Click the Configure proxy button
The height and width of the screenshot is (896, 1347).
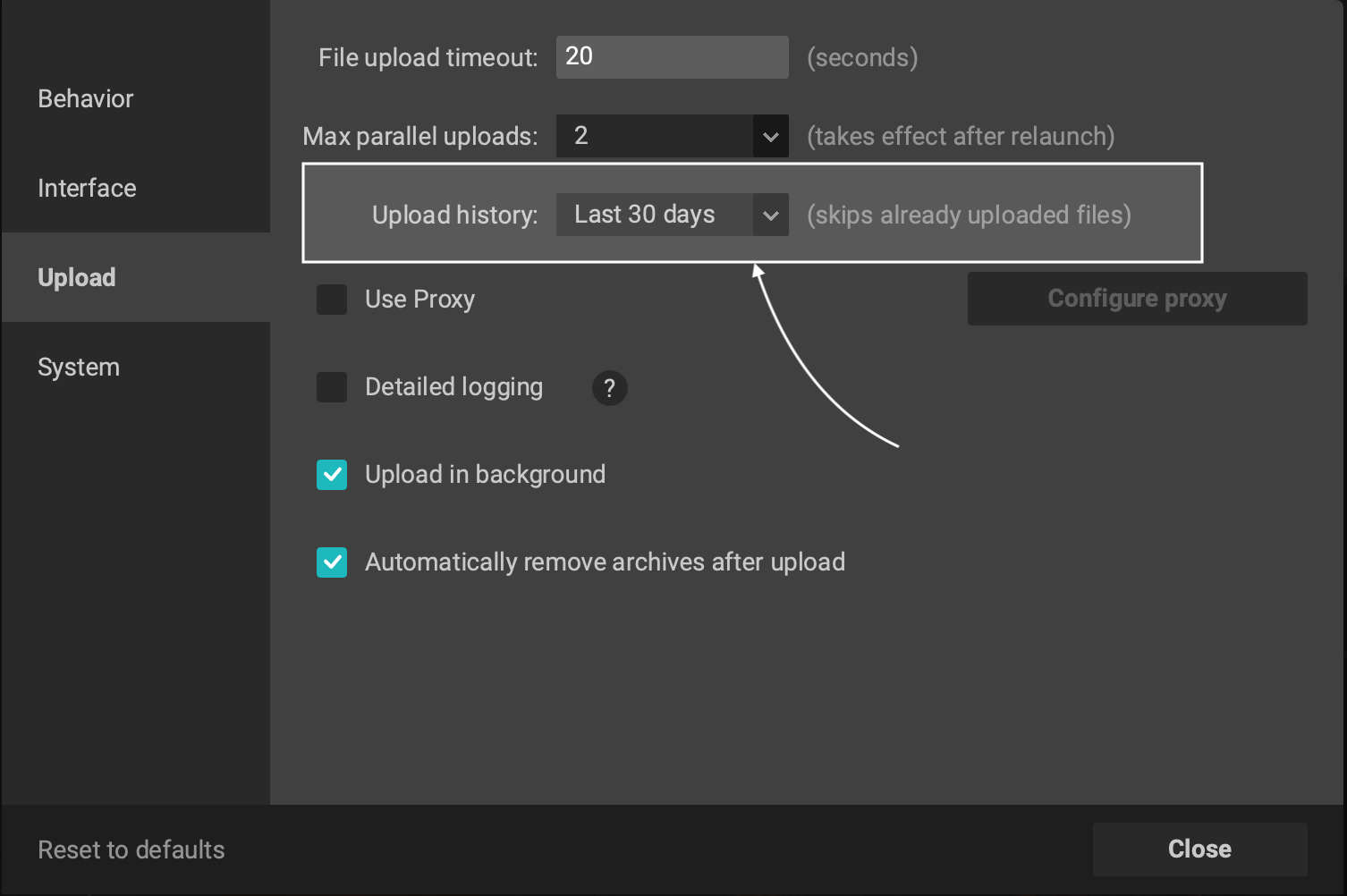point(1137,298)
